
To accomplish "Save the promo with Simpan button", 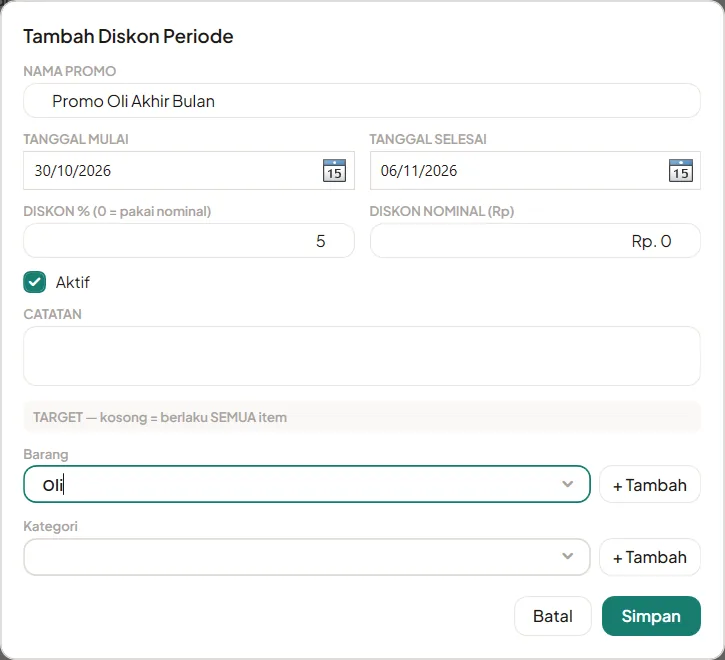I will pyautogui.click(x=651, y=616).
